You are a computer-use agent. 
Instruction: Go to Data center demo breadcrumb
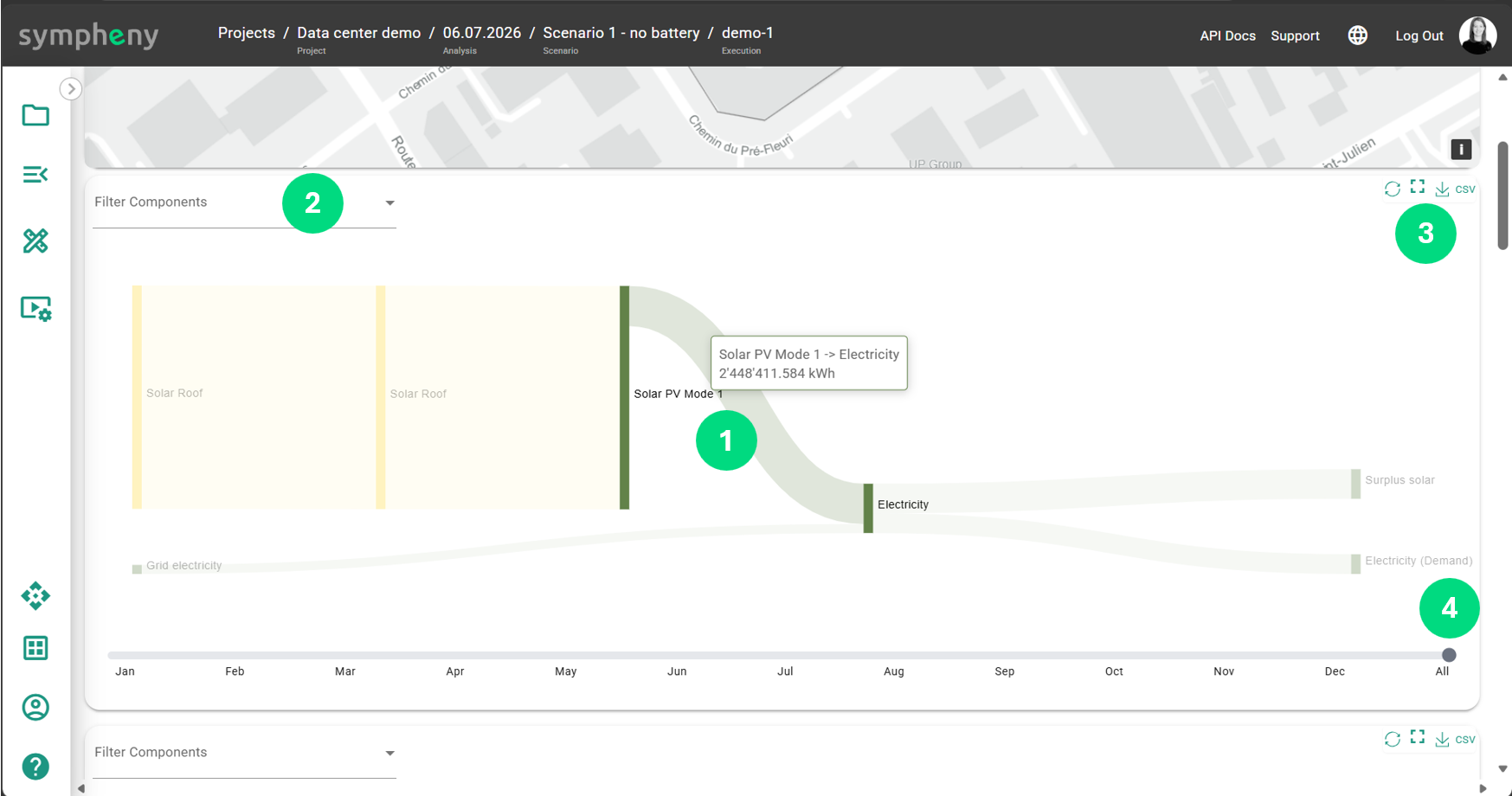coord(359,33)
